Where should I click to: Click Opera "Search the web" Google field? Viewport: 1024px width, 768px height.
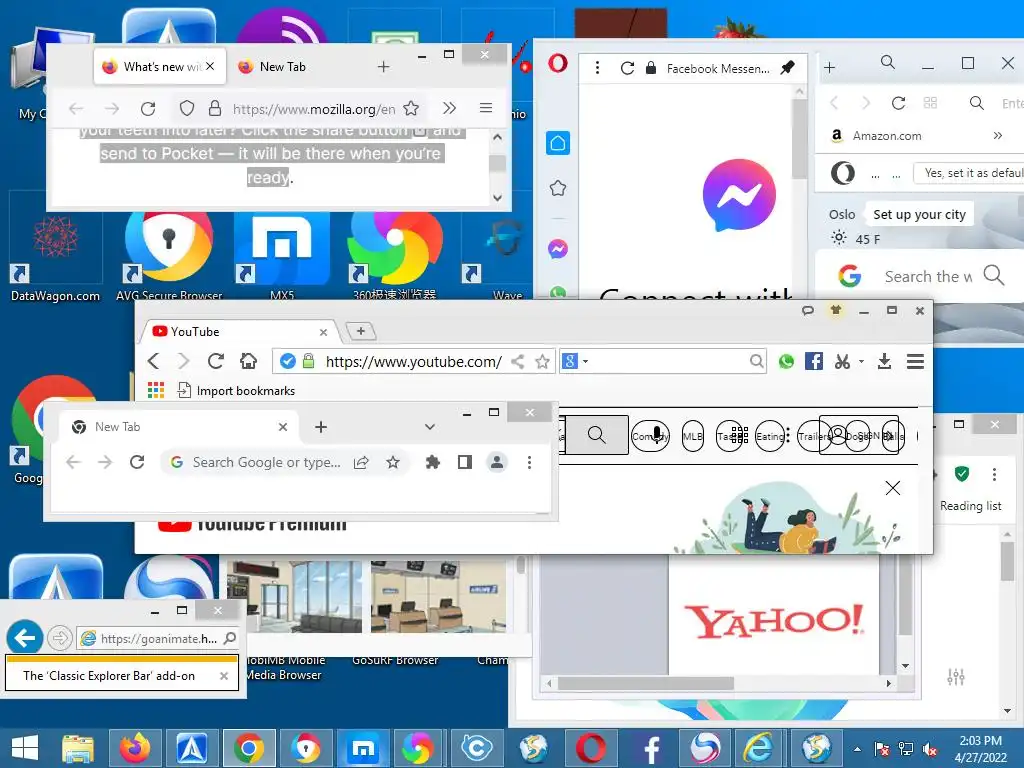927,276
